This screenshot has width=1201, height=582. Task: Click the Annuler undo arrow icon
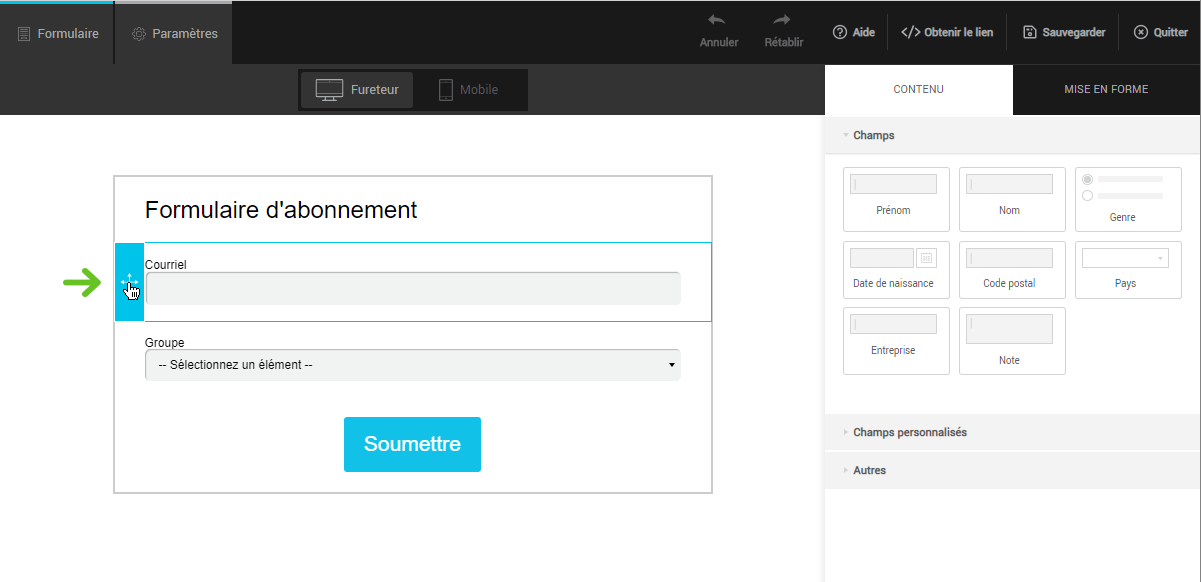[717, 21]
